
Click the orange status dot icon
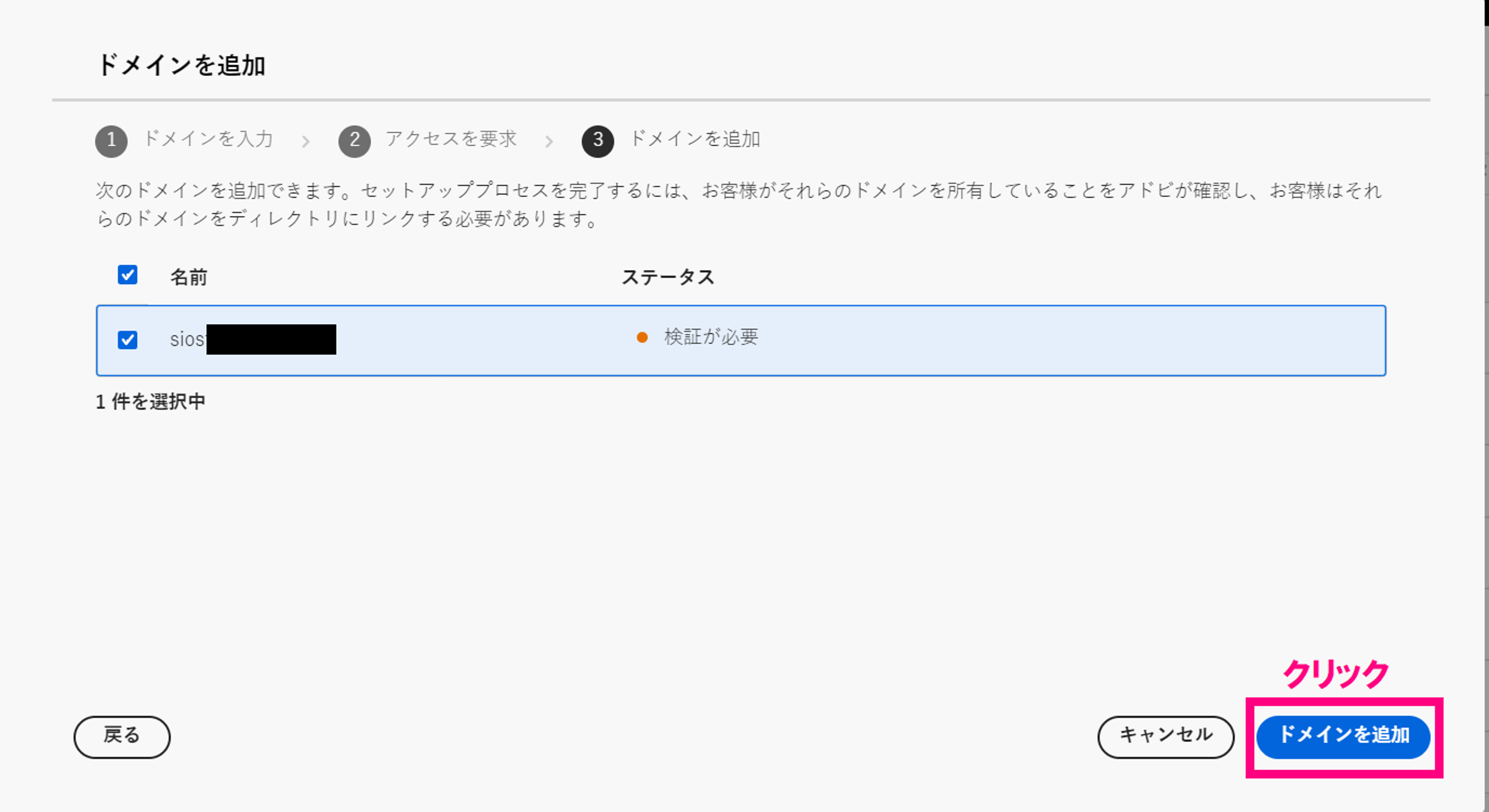click(642, 337)
